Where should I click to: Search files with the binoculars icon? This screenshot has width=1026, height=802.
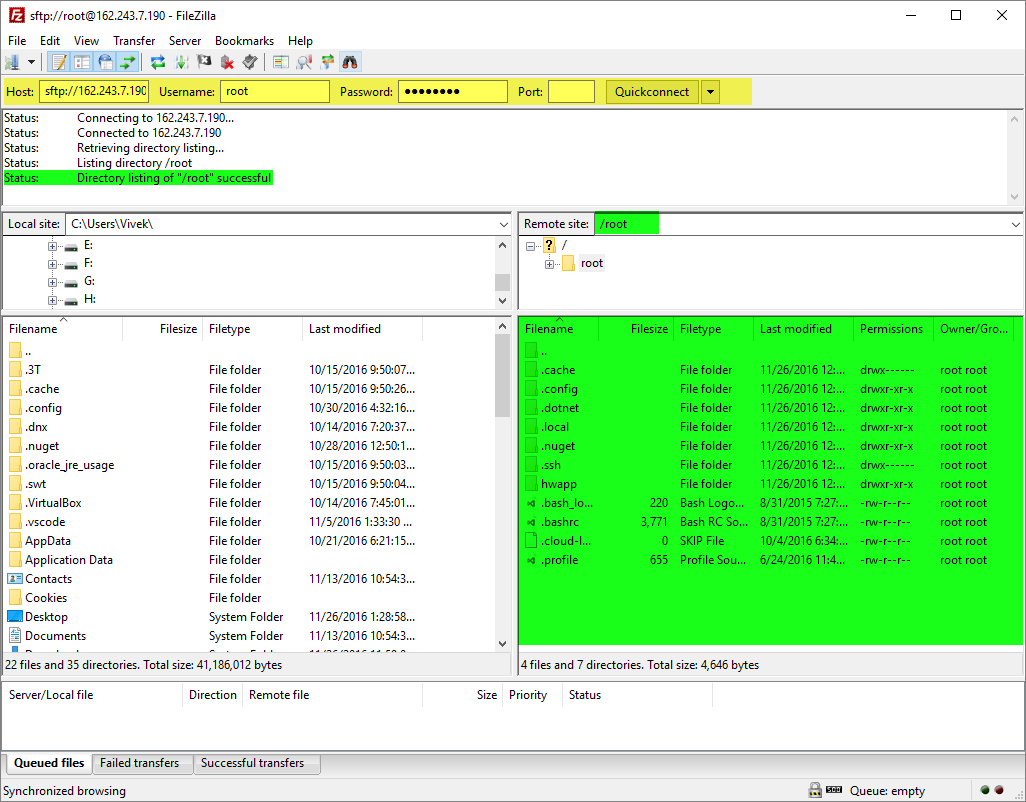click(x=350, y=62)
